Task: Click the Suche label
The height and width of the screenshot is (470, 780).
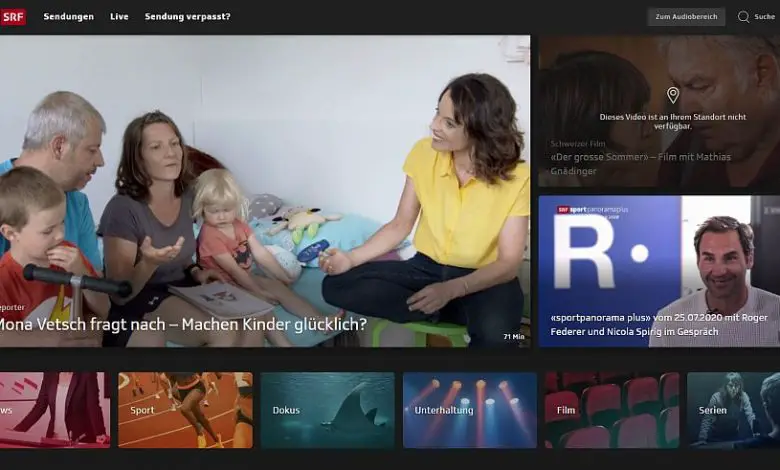Action: pos(765,17)
